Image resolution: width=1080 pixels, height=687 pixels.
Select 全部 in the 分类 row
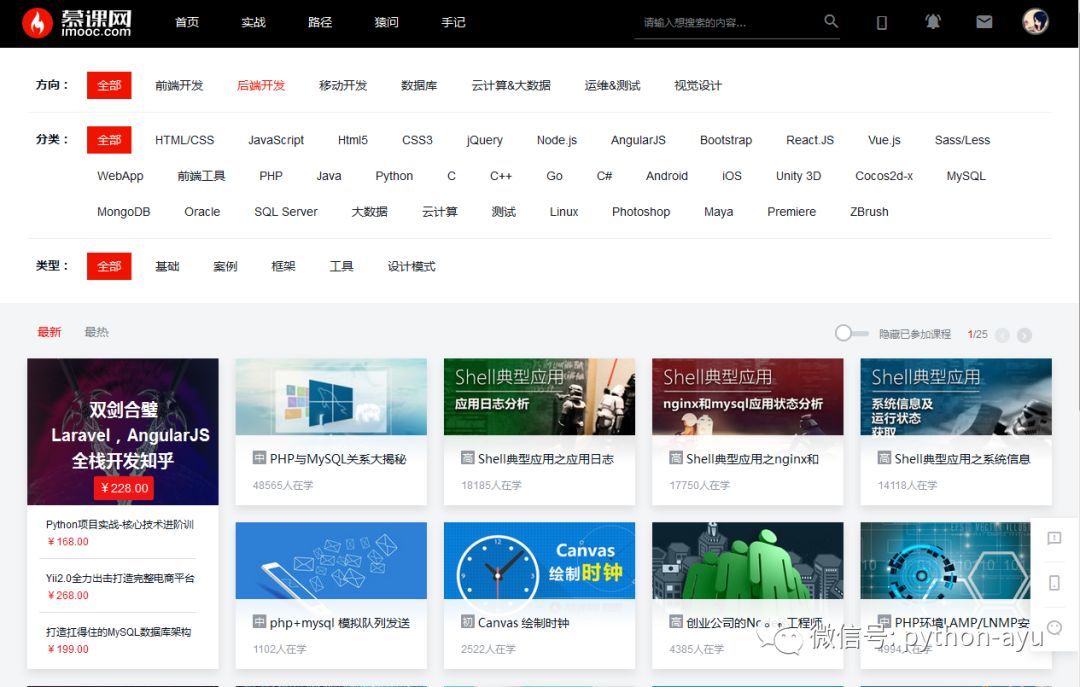109,140
